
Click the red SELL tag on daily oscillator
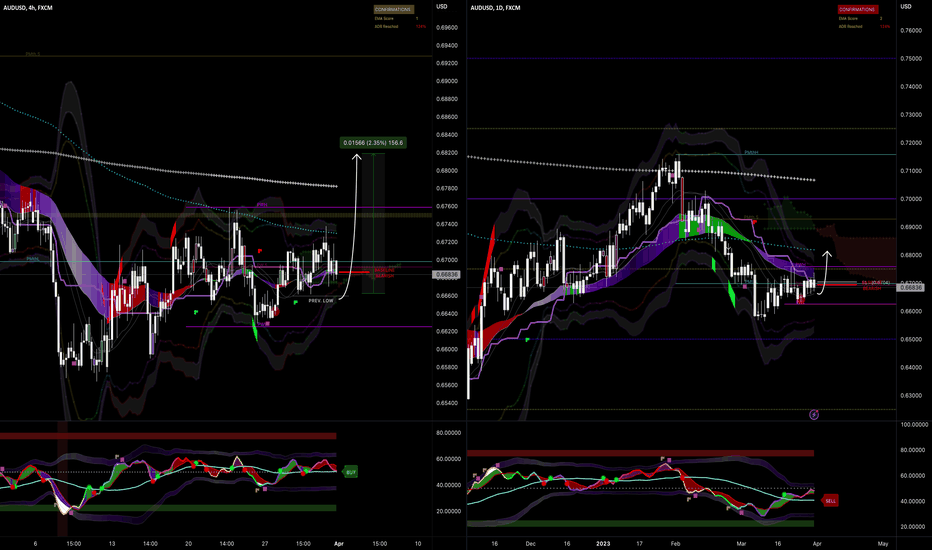pyautogui.click(x=830, y=501)
